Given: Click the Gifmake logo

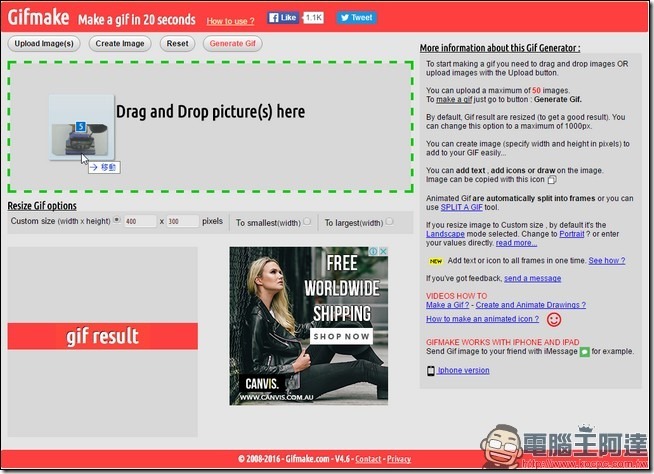Looking at the screenshot, I should [x=34, y=17].
